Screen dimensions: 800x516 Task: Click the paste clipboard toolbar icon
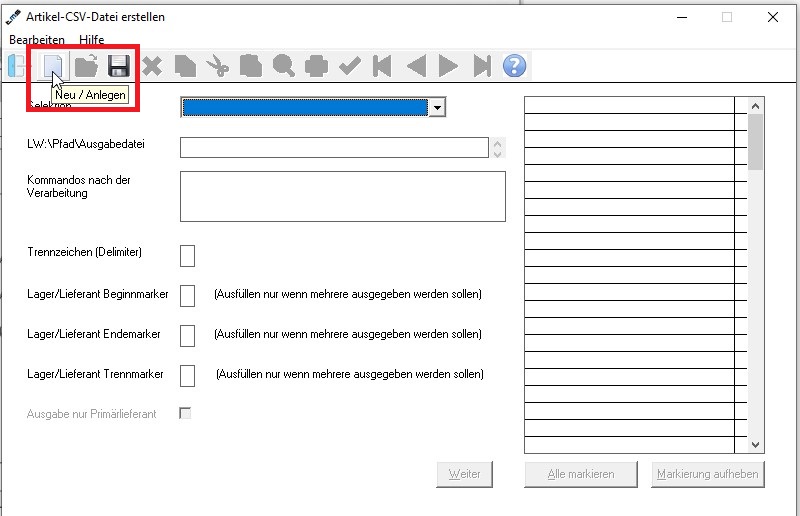tap(251, 66)
